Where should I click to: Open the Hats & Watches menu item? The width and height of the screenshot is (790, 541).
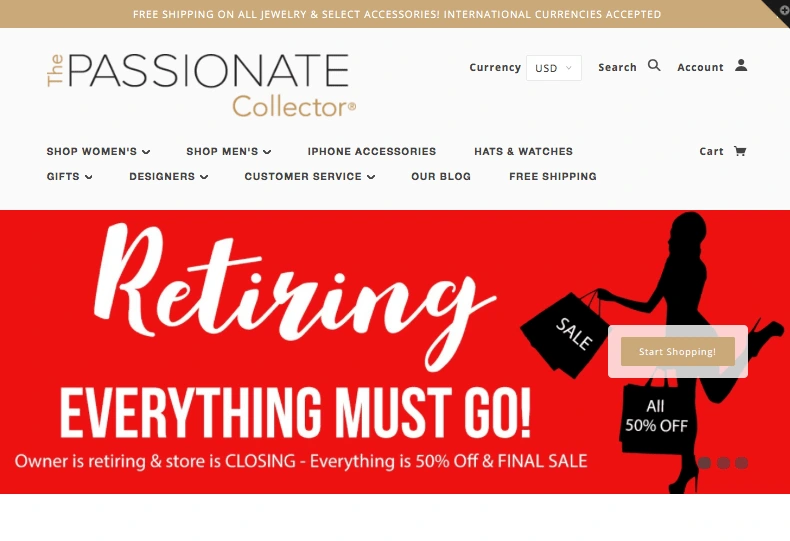(523, 151)
